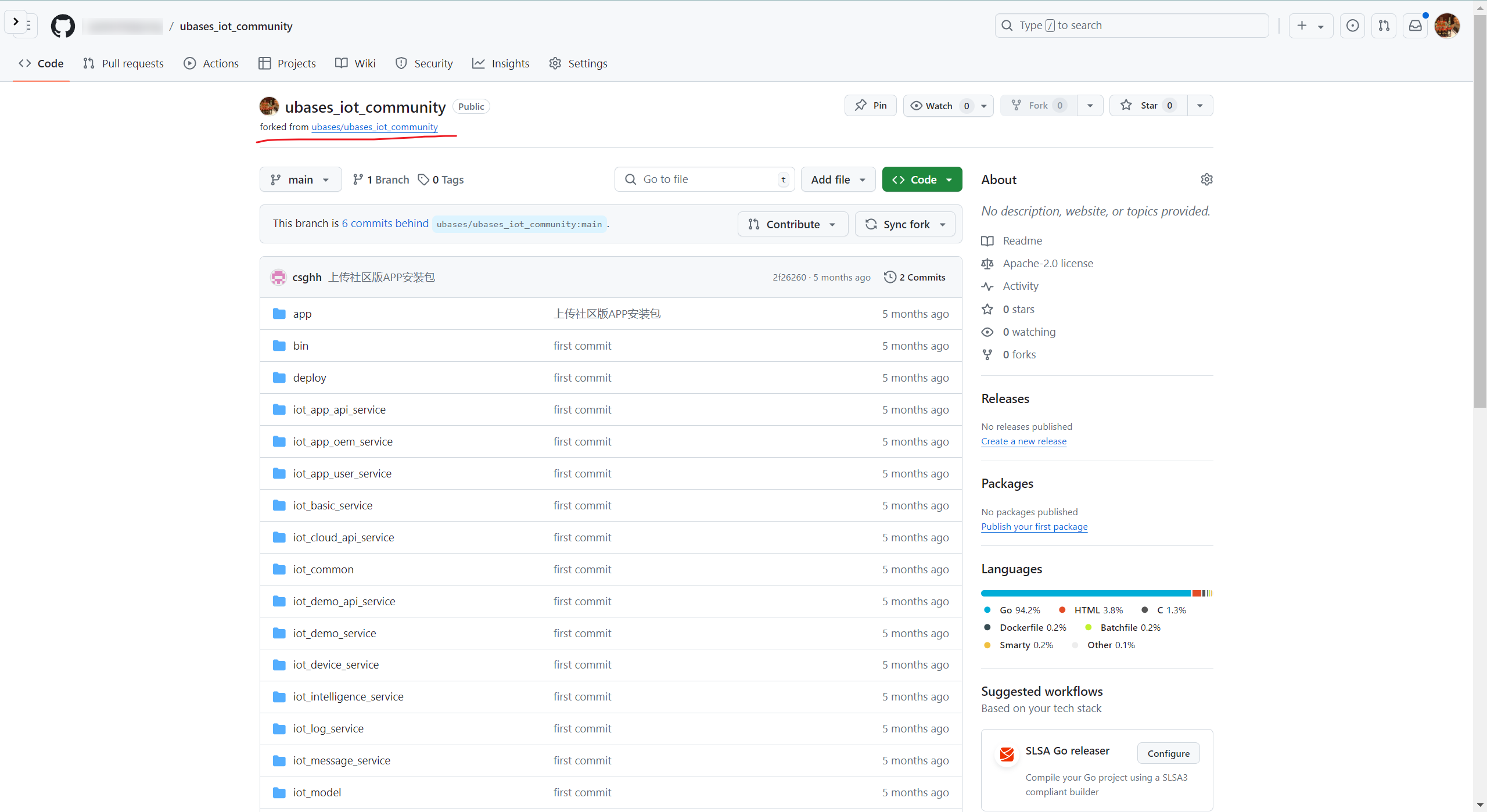Image resolution: width=1487 pixels, height=812 pixels.
Task: Open the Fork options dropdown arrow
Action: coord(1090,105)
